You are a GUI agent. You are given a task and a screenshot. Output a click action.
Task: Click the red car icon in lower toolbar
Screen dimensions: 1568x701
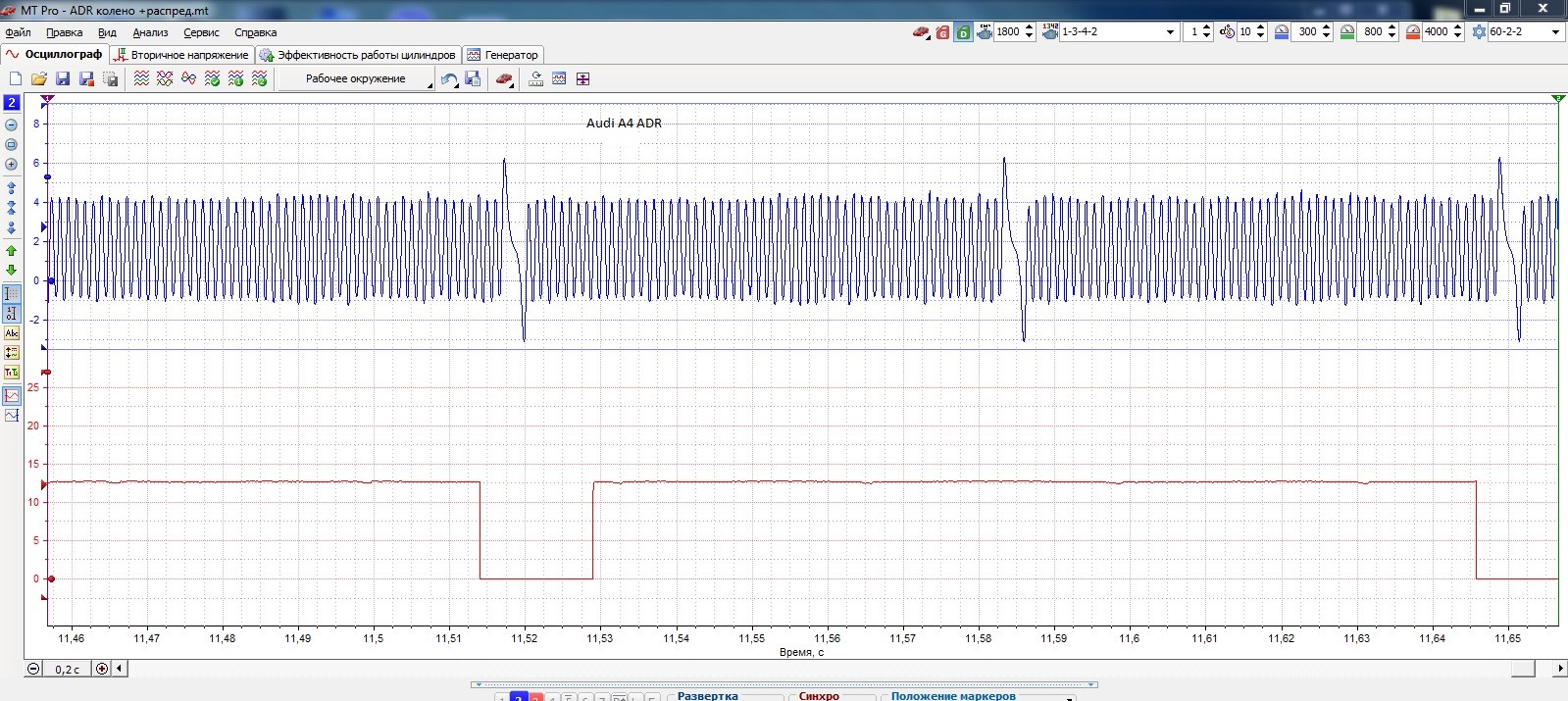coord(503,79)
